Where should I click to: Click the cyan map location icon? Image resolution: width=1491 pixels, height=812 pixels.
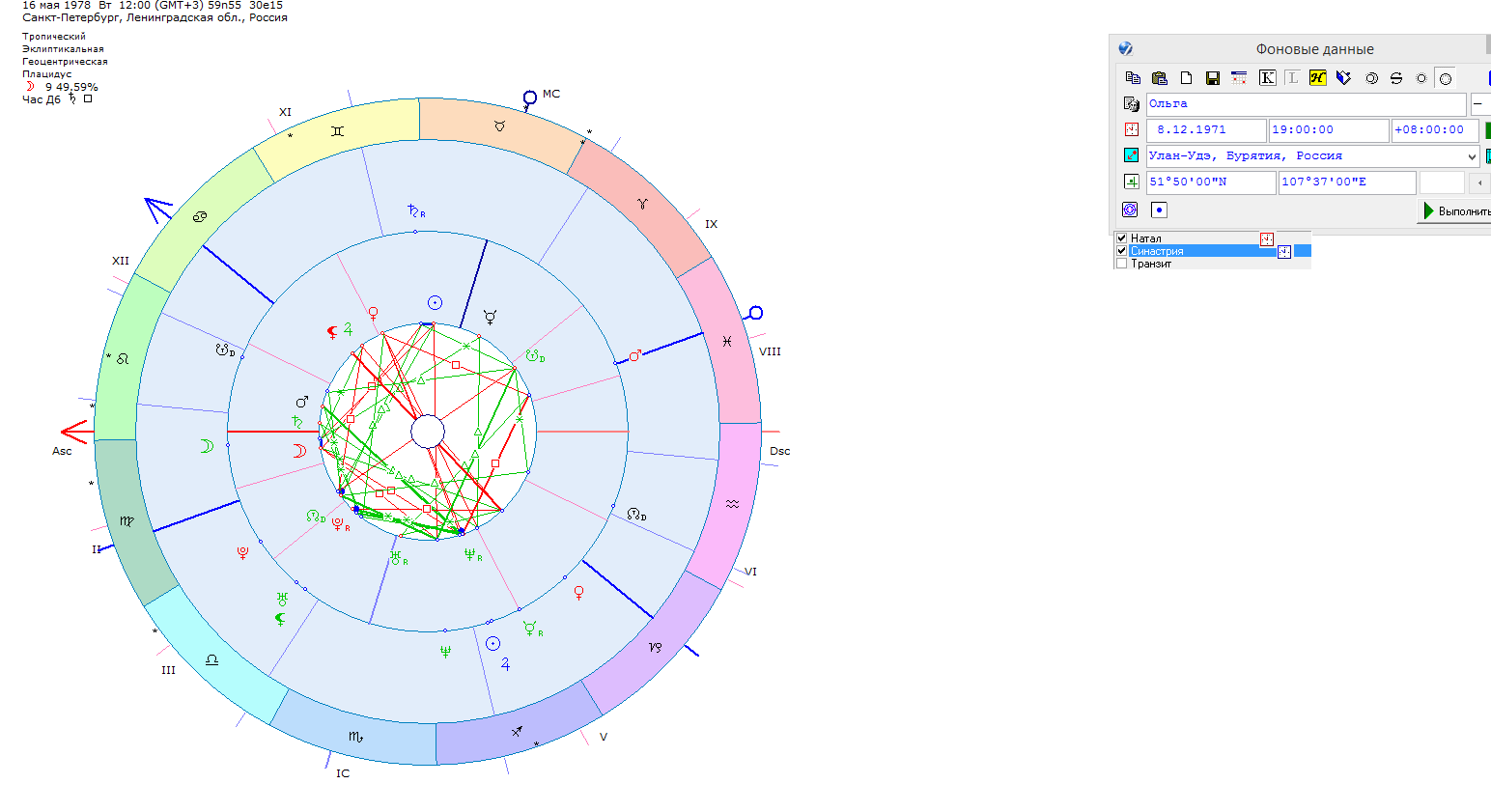click(x=1131, y=155)
